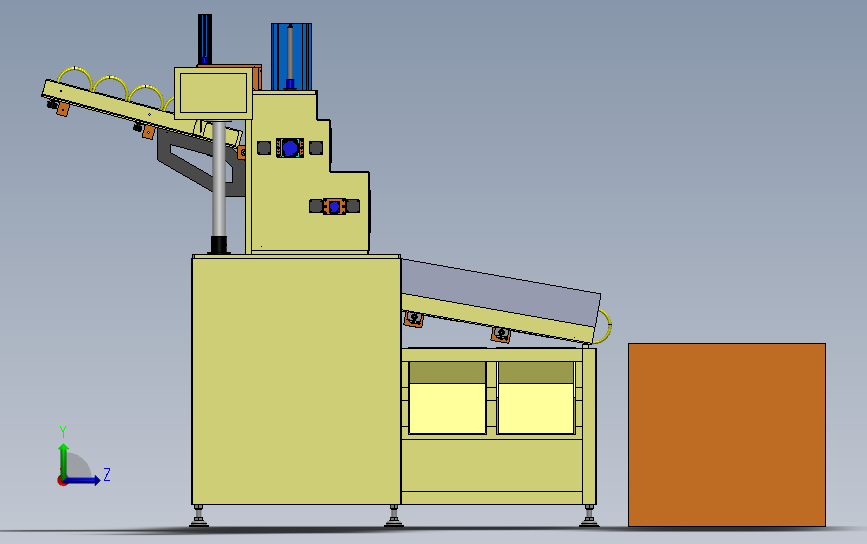Select the rightmost leveling foot under the frame
The height and width of the screenshot is (544, 867).
(x=589, y=516)
